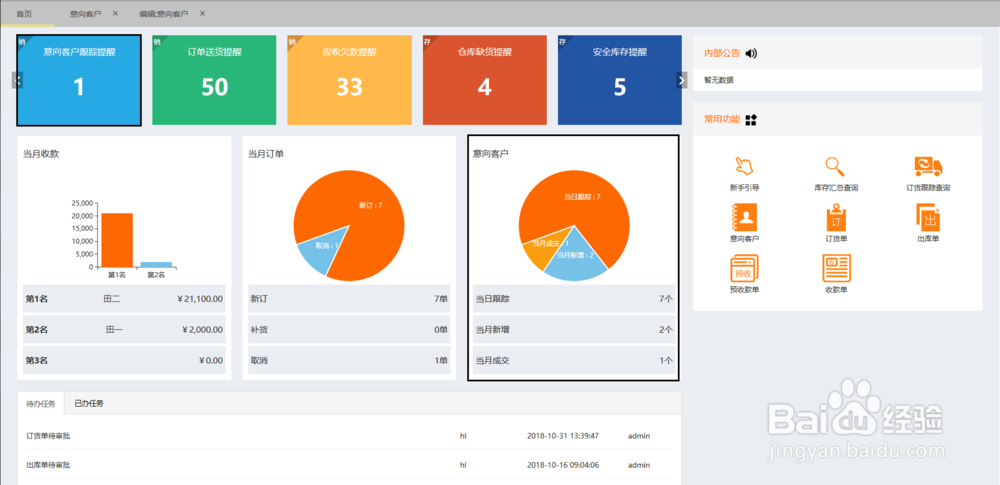Viewport: 1000px width, 485px height.
Task: Click the 当月订单 panel title
Action: [266, 153]
